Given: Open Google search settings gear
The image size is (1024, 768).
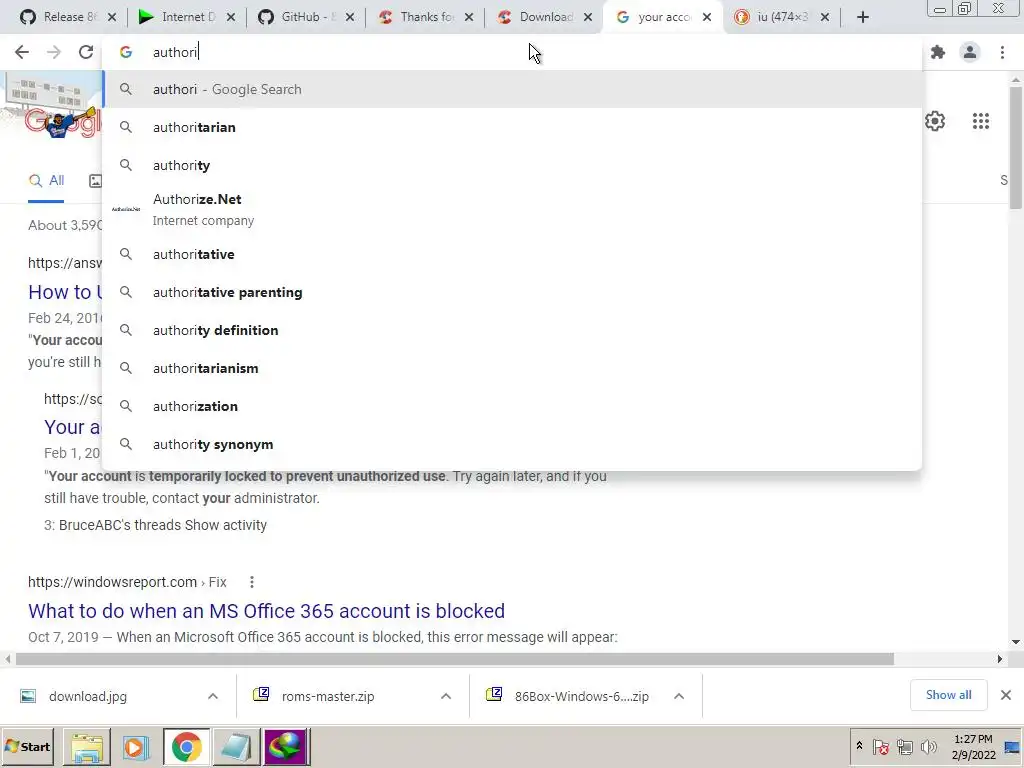Looking at the screenshot, I should [935, 121].
